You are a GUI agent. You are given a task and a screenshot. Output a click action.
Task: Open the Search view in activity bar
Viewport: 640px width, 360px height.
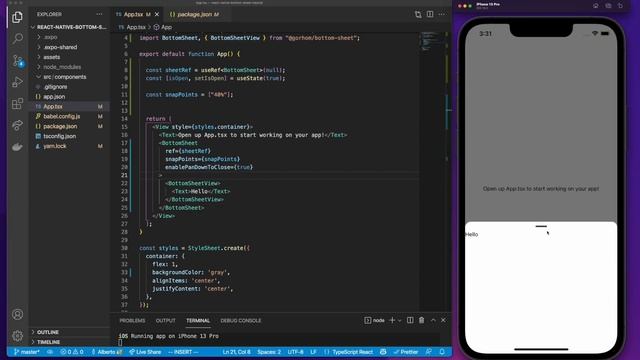[x=17, y=39]
